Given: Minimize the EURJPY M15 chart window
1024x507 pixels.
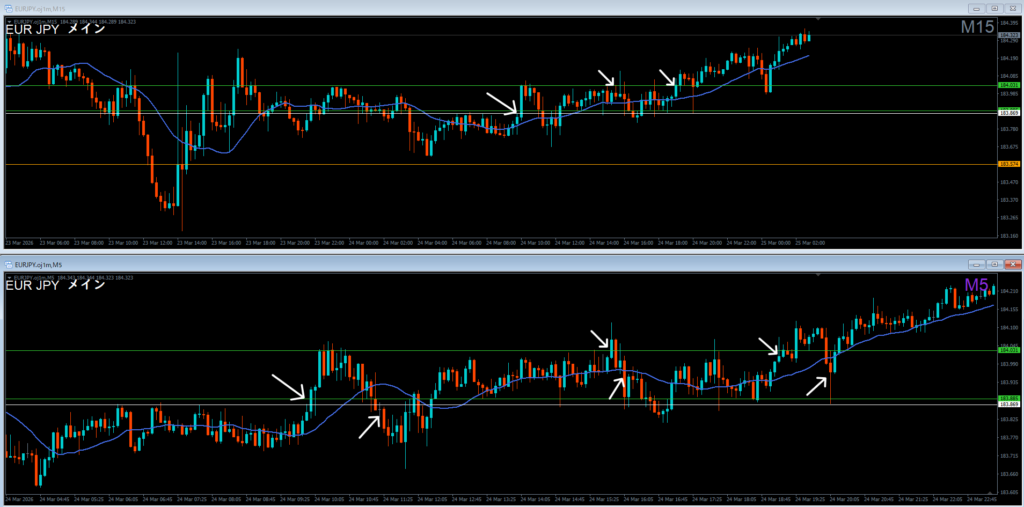Looking at the screenshot, I should tap(977, 9).
